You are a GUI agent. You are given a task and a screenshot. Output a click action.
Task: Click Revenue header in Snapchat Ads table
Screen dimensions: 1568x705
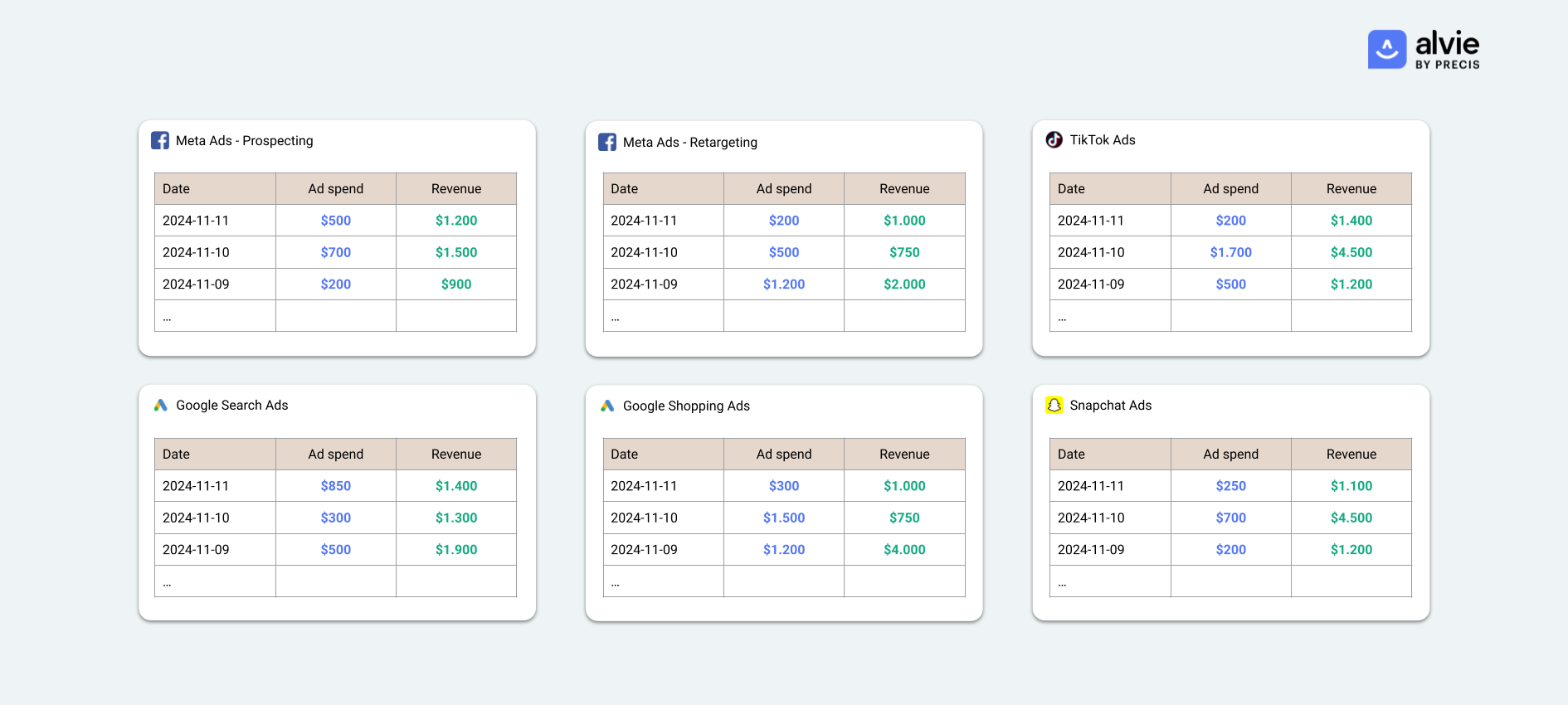(1351, 454)
